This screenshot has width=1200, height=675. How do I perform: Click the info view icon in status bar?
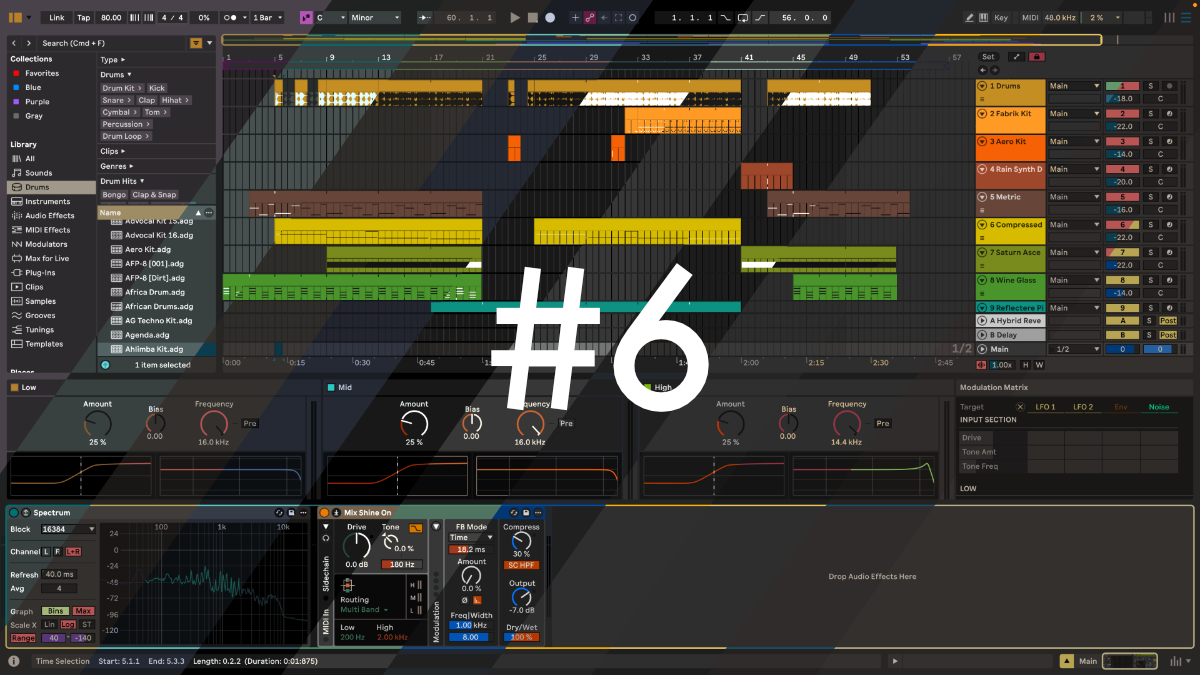click(x=14, y=661)
